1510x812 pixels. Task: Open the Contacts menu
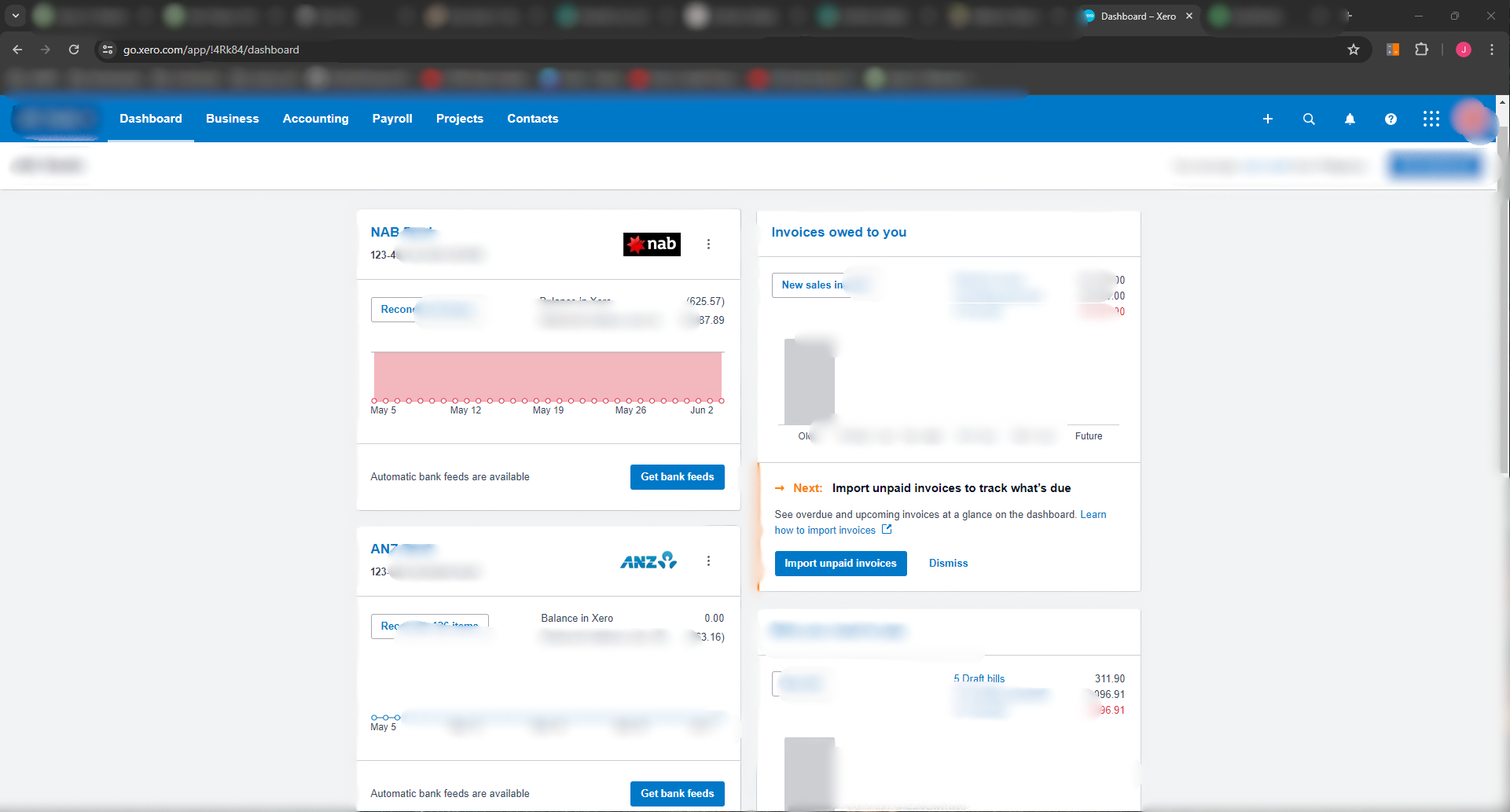pos(533,119)
